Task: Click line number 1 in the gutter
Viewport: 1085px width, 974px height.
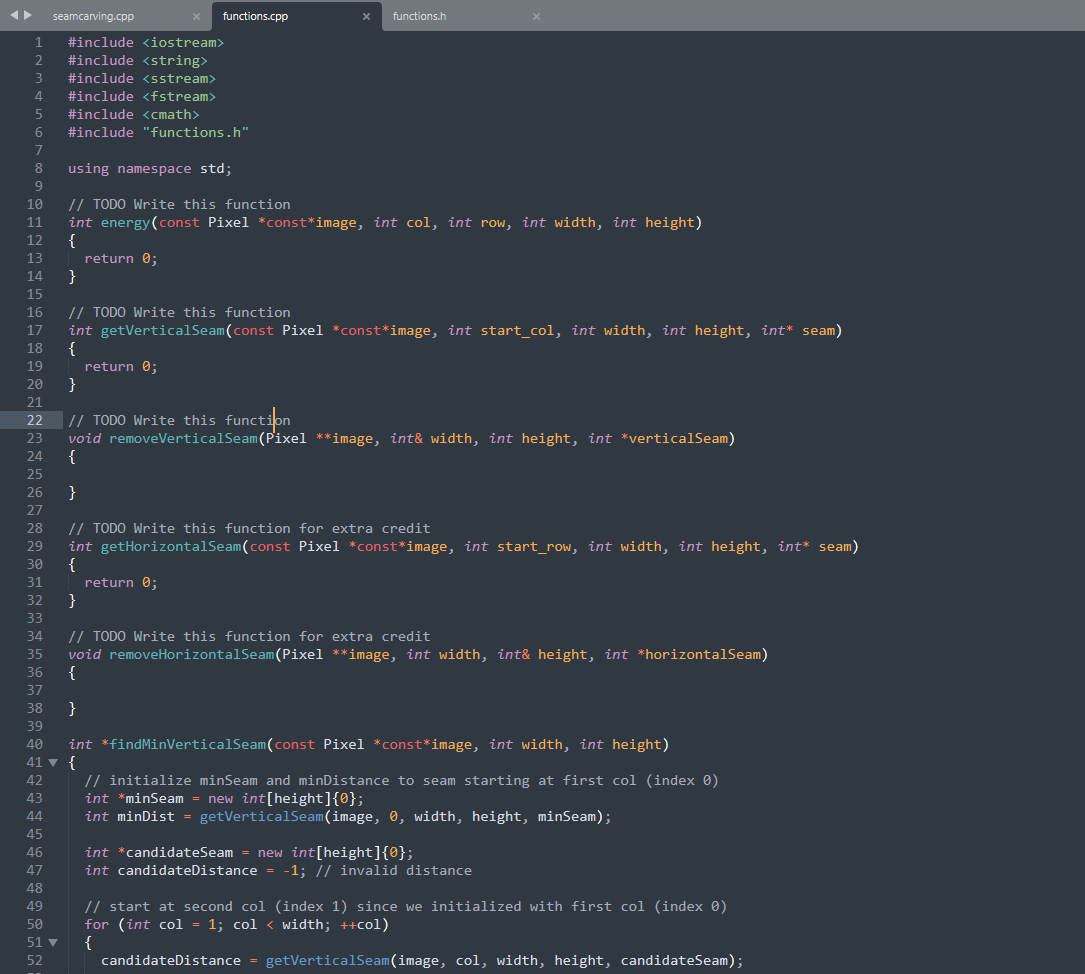Action: [39, 42]
